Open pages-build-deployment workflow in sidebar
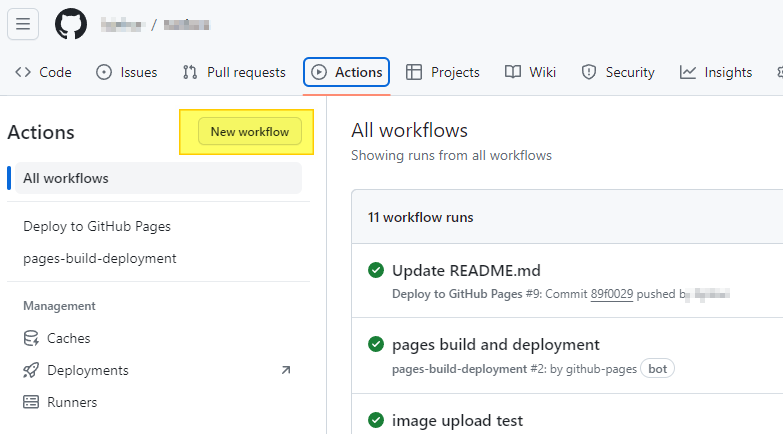Viewport: 783px width, 434px height. point(100,258)
